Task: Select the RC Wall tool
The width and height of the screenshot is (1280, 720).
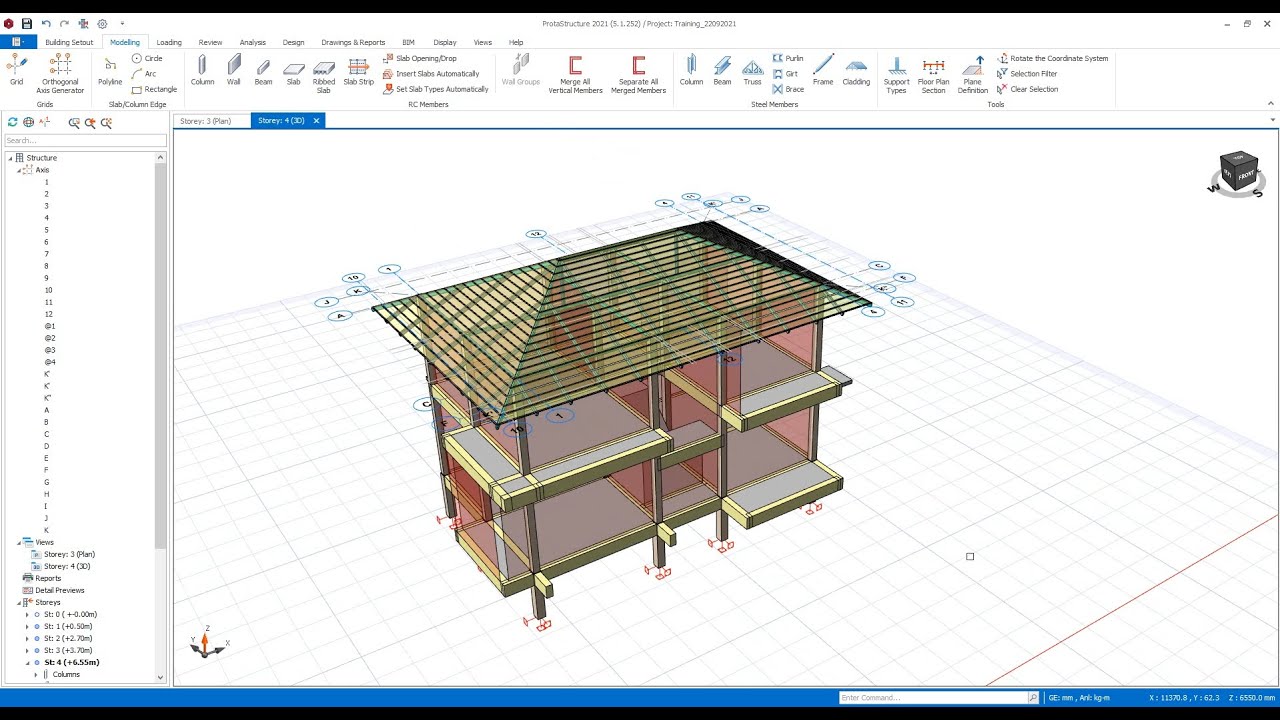Action: (233, 71)
